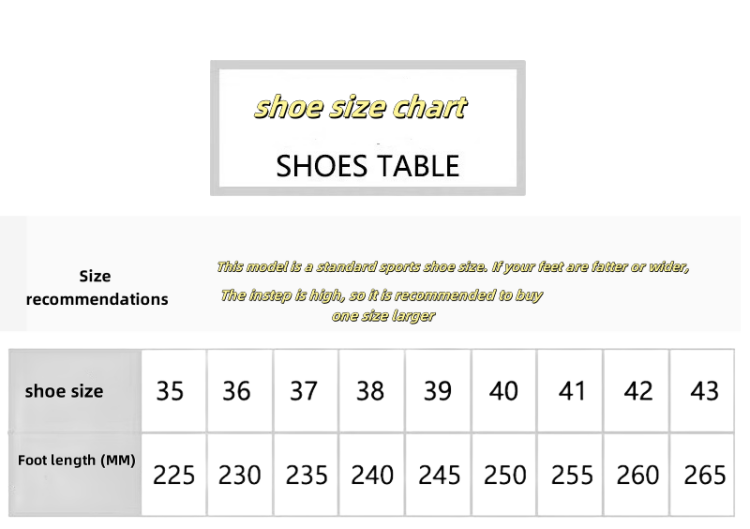Select the 230 foot length cell
Viewport: 750px width, 529px height.
pyautogui.click(x=240, y=474)
